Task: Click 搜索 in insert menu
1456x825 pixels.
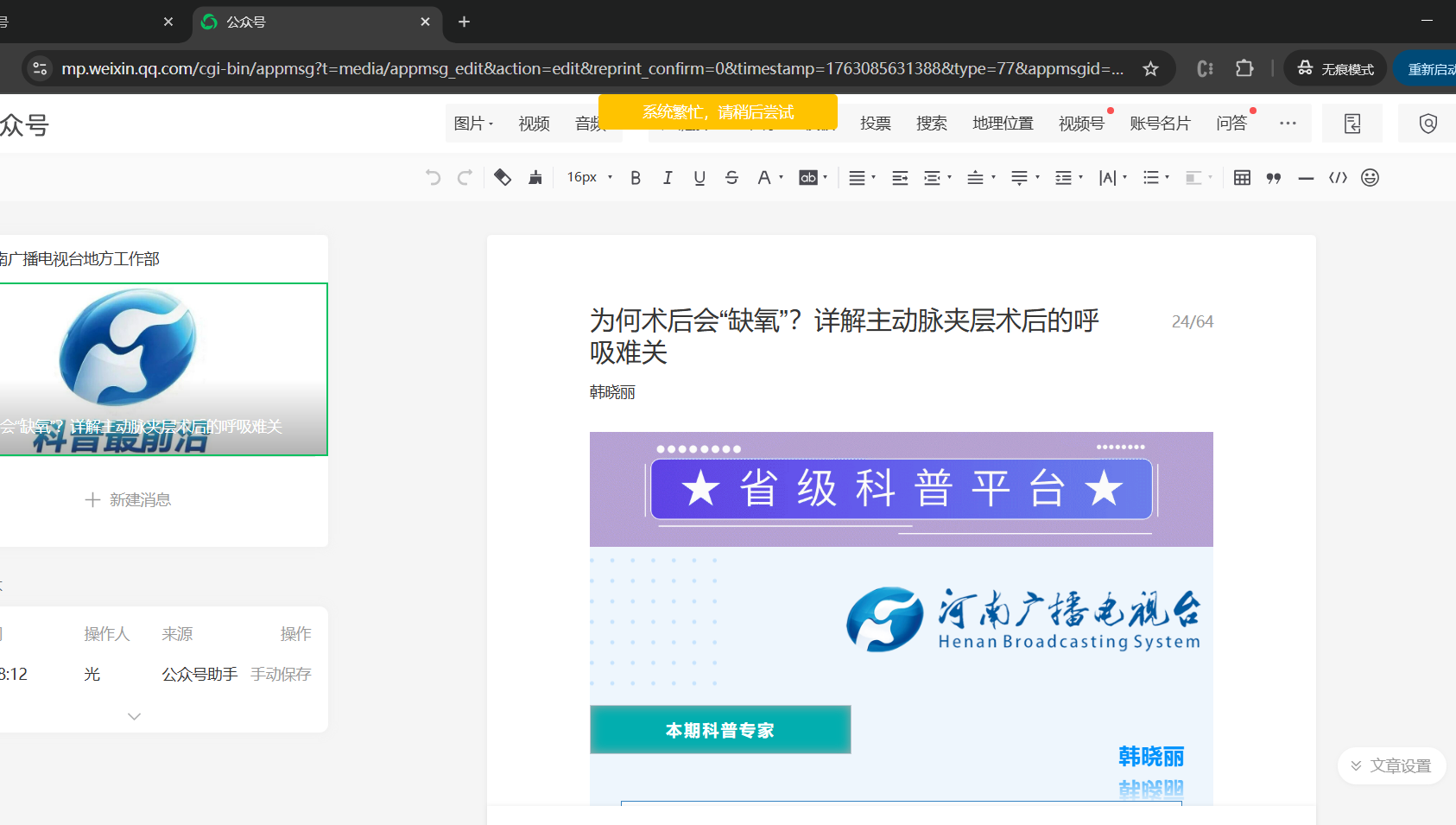Action: click(x=931, y=124)
